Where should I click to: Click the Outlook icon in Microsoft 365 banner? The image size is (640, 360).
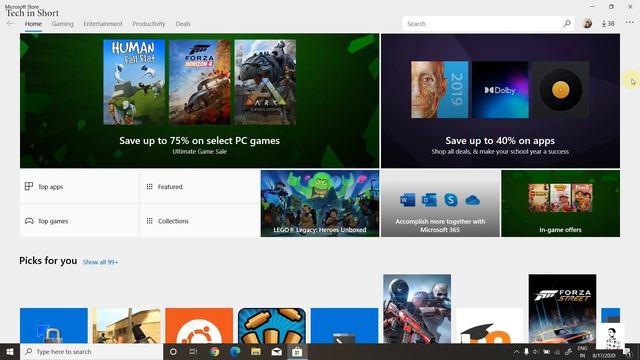tap(429, 200)
